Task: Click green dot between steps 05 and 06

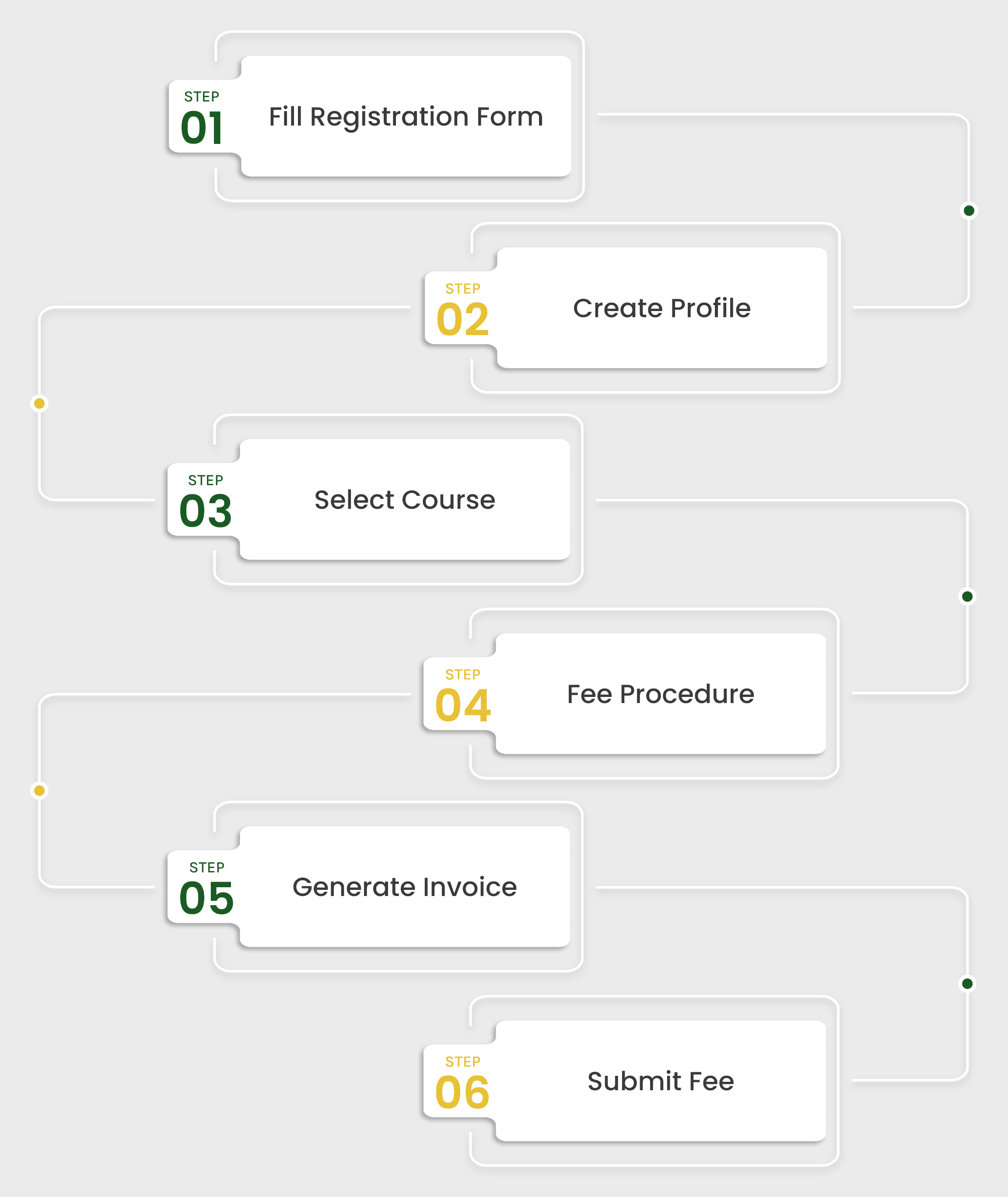Action: click(967, 984)
